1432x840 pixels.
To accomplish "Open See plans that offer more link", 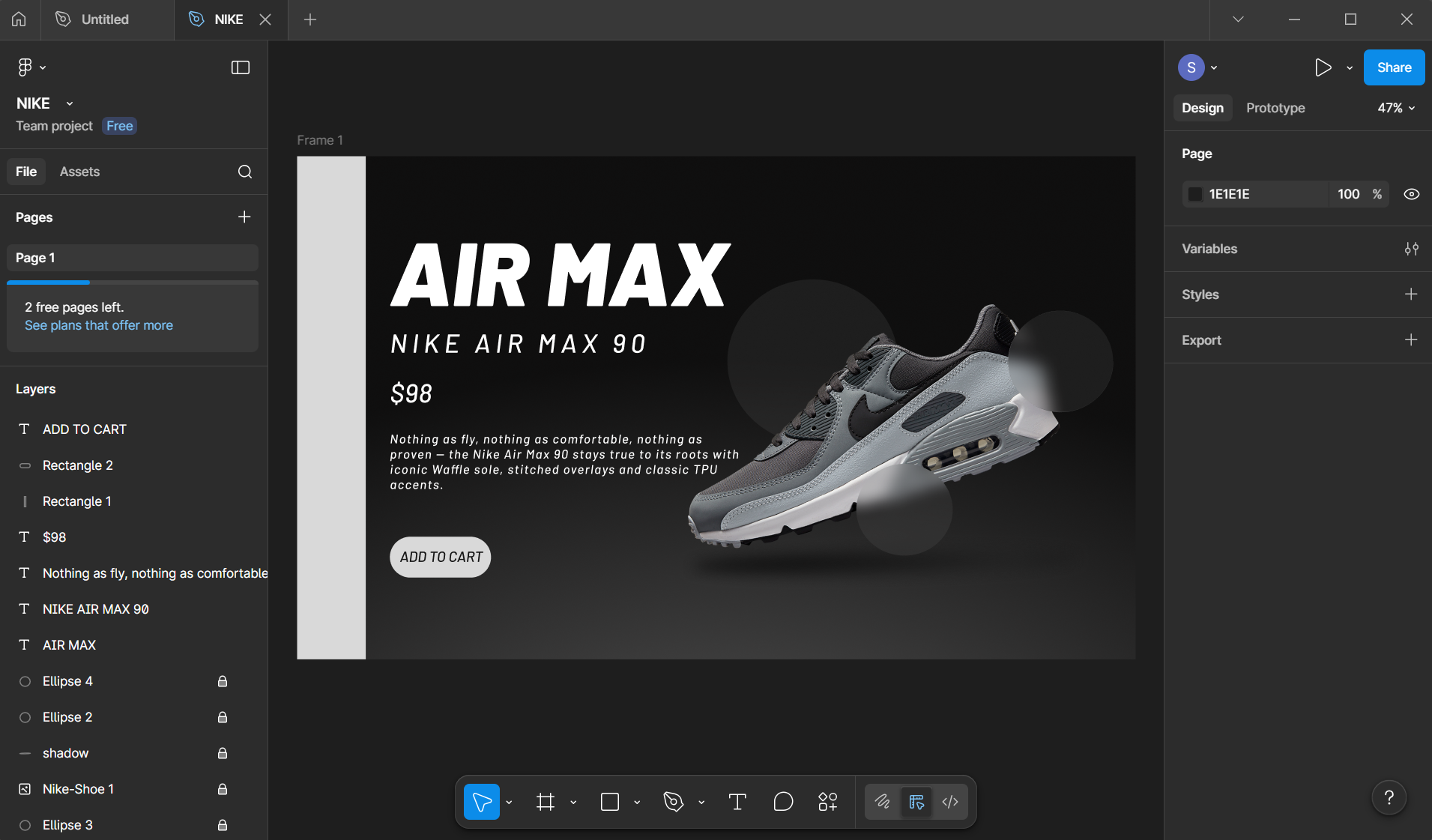I will point(99,325).
